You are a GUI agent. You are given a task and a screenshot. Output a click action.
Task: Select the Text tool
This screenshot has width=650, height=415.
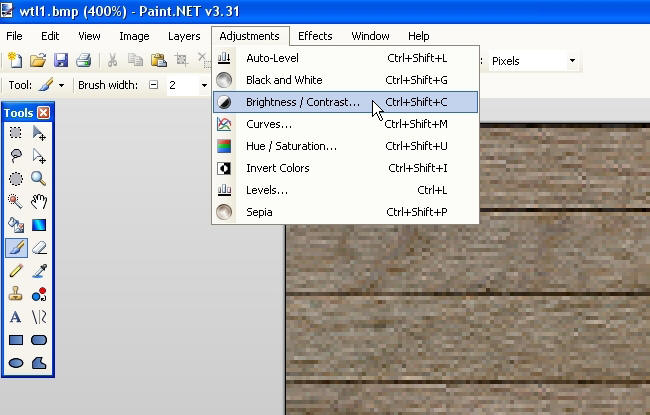point(16,317)
